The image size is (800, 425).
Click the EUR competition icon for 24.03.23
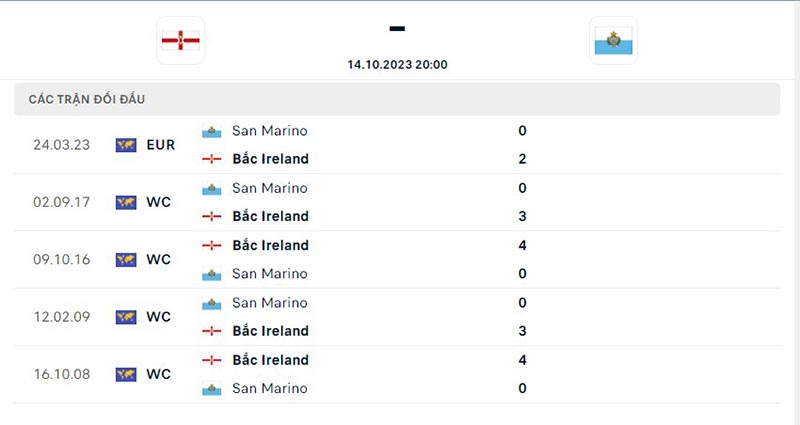point(126,145)
